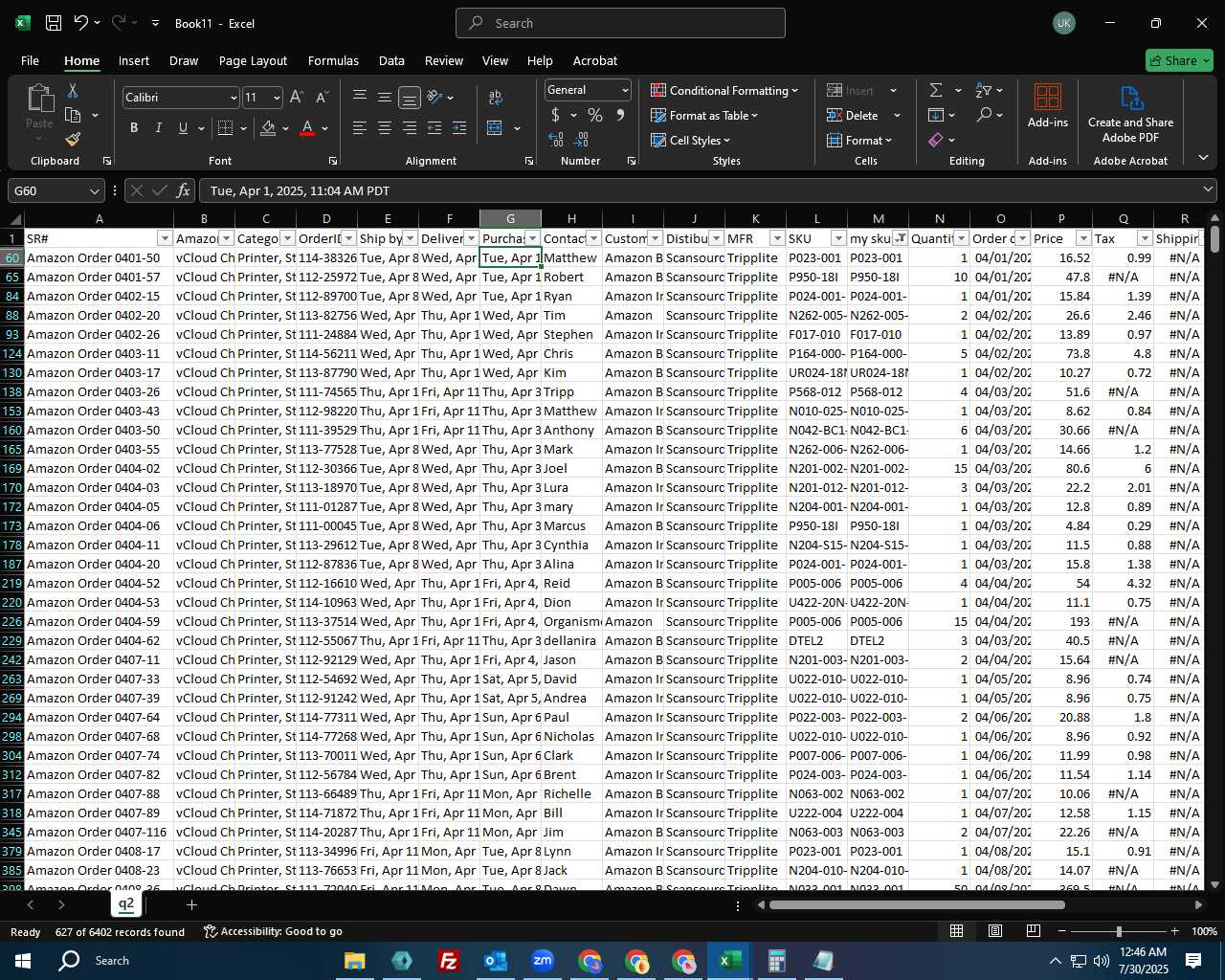Expand the Name Box dropdown arrow
1225x980 pixels.
click(x=94, y=190)
